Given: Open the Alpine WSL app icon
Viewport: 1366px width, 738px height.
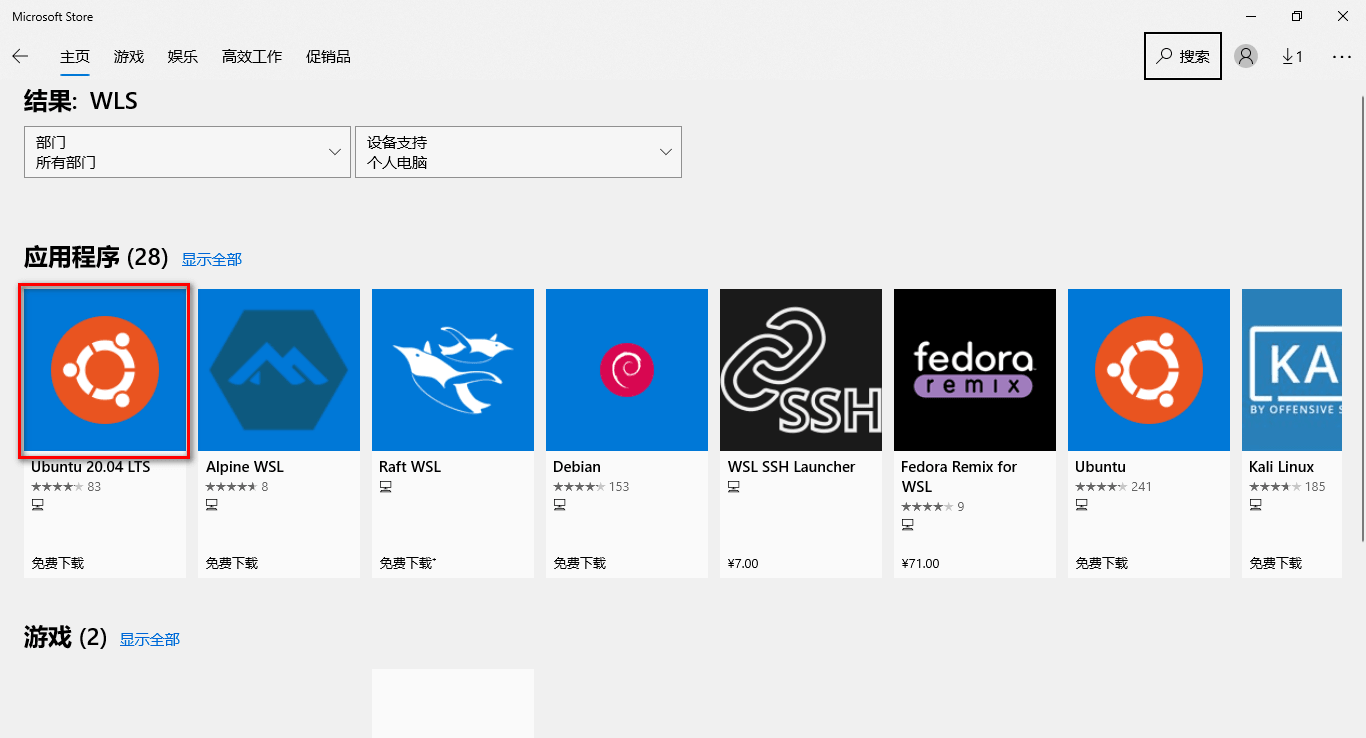Looking at the screenshot, I should coord(279,370).
